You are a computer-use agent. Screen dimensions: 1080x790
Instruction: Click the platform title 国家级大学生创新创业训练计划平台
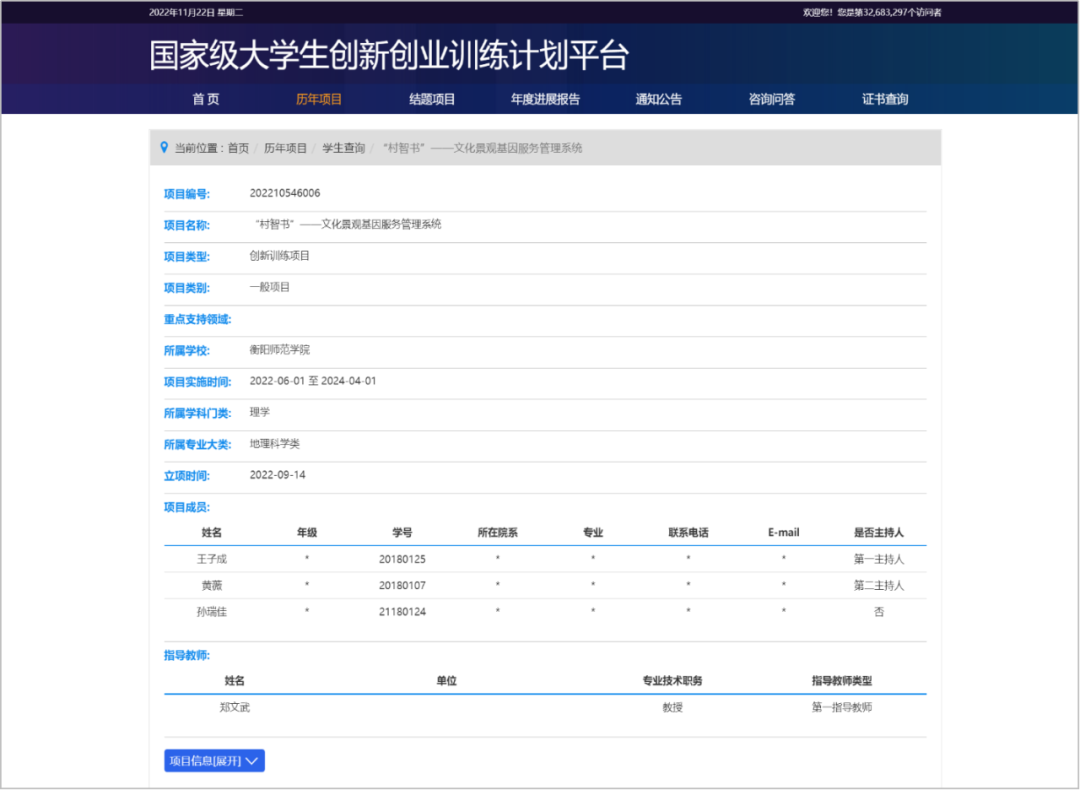click(x=389, y=56)
